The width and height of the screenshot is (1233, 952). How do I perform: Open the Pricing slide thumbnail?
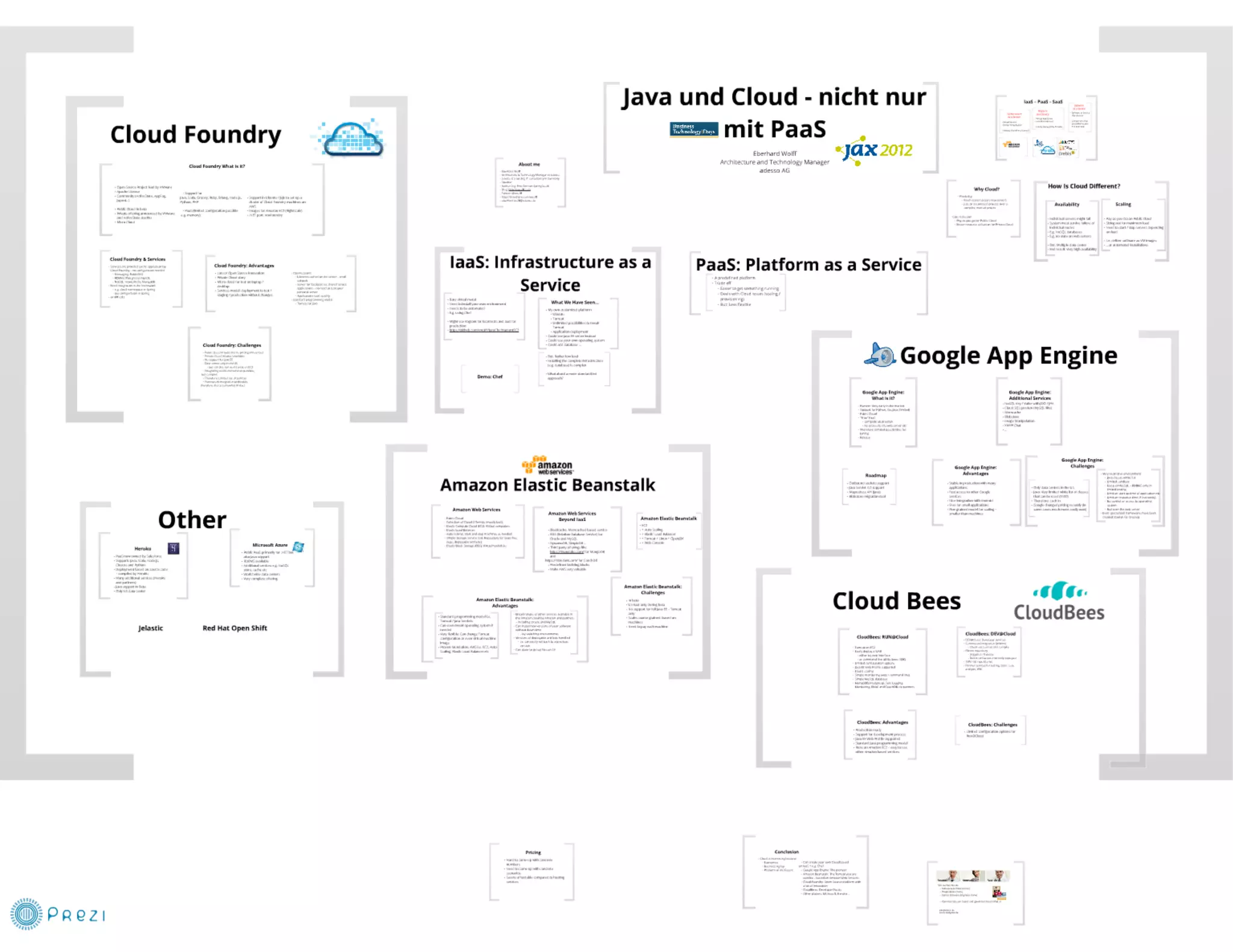532,871
